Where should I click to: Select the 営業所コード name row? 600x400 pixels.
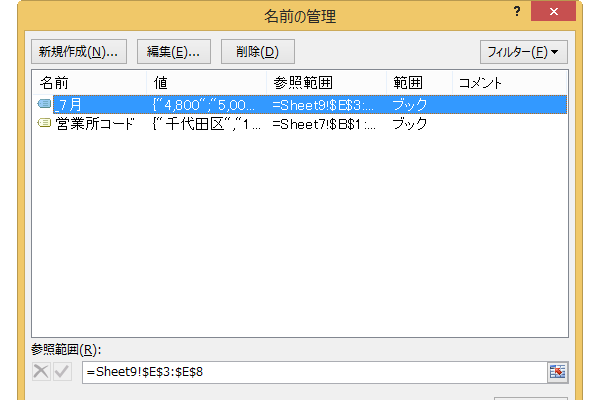point(300,124)
